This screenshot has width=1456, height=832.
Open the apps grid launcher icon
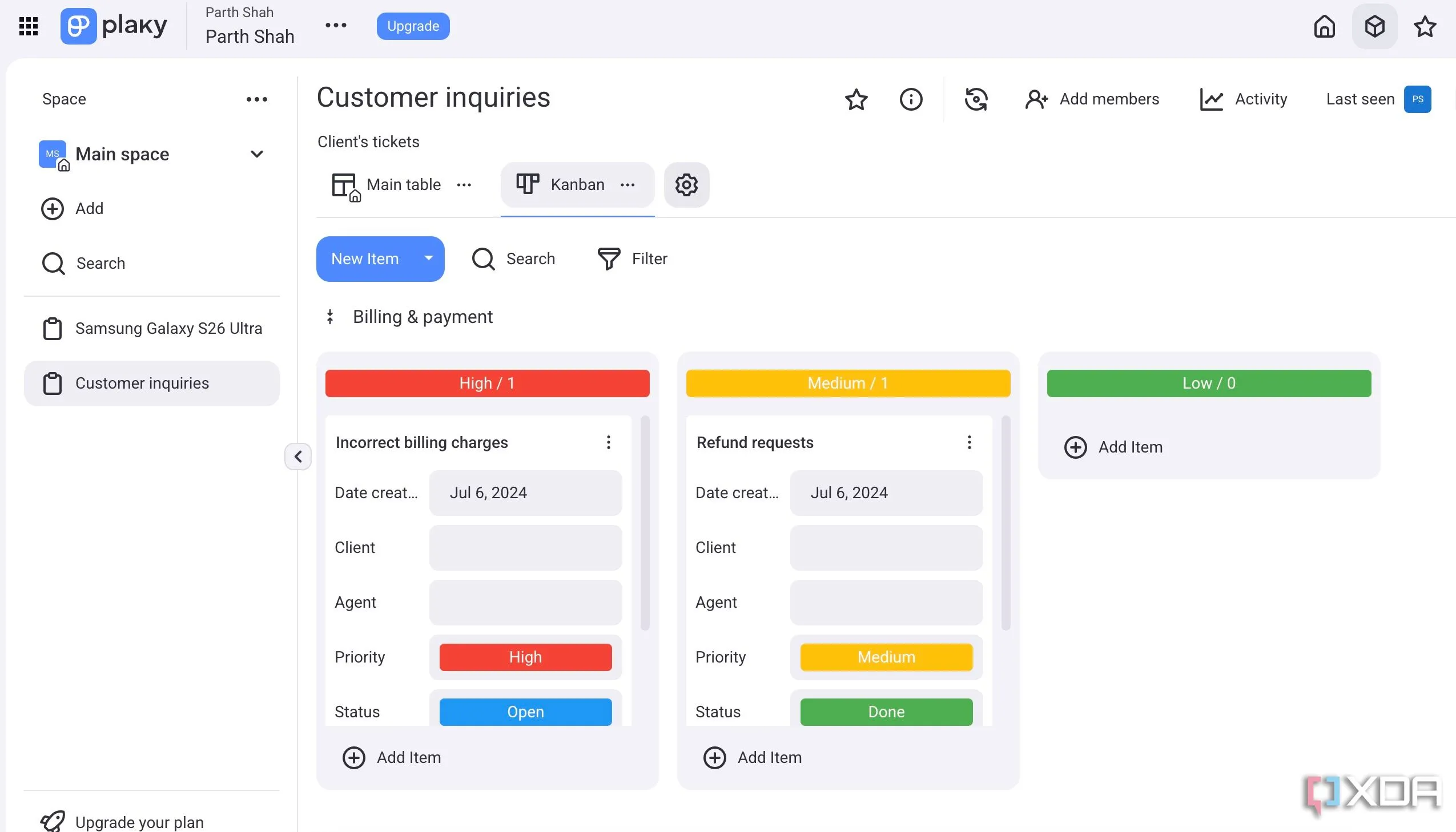click(28, 26)
